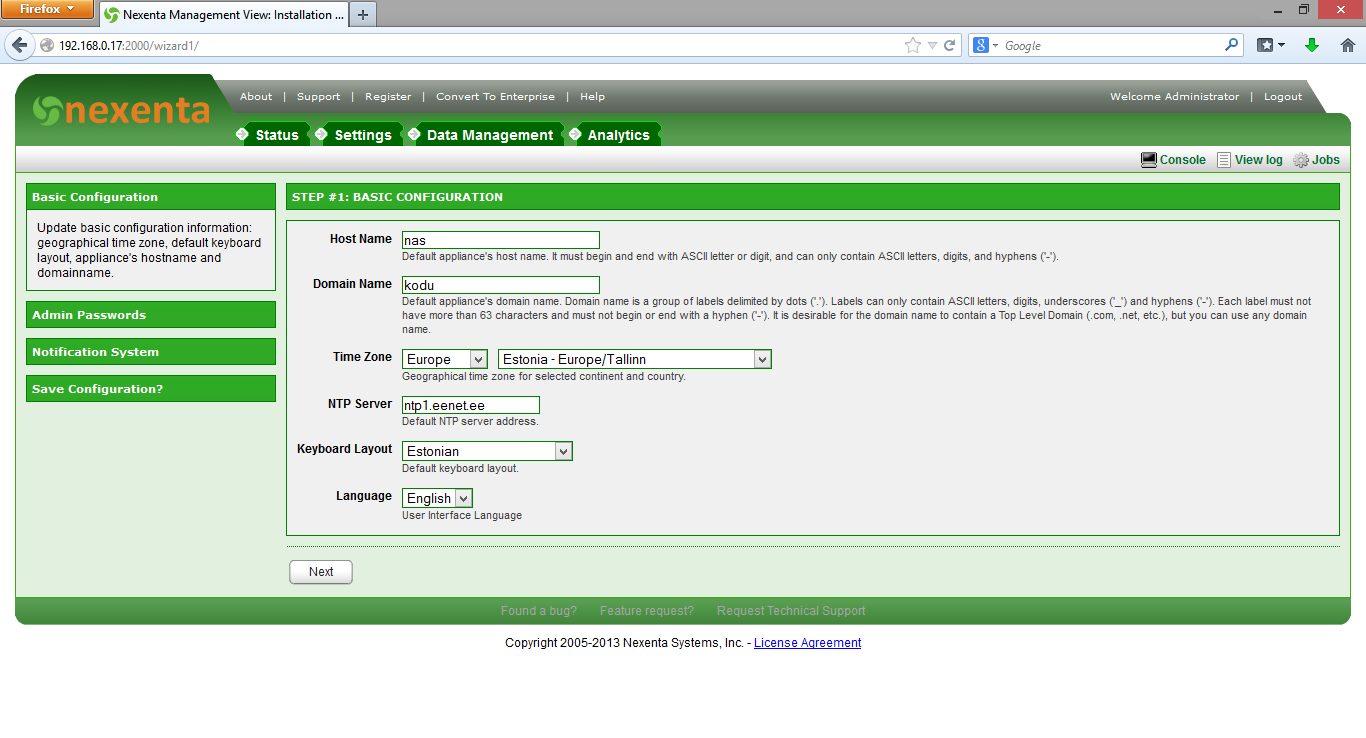Image resolution: width=1366 pixels, height=738 pixels.
Task: Click the Firefox back arrow button
Action: click(x=20, y=45)
